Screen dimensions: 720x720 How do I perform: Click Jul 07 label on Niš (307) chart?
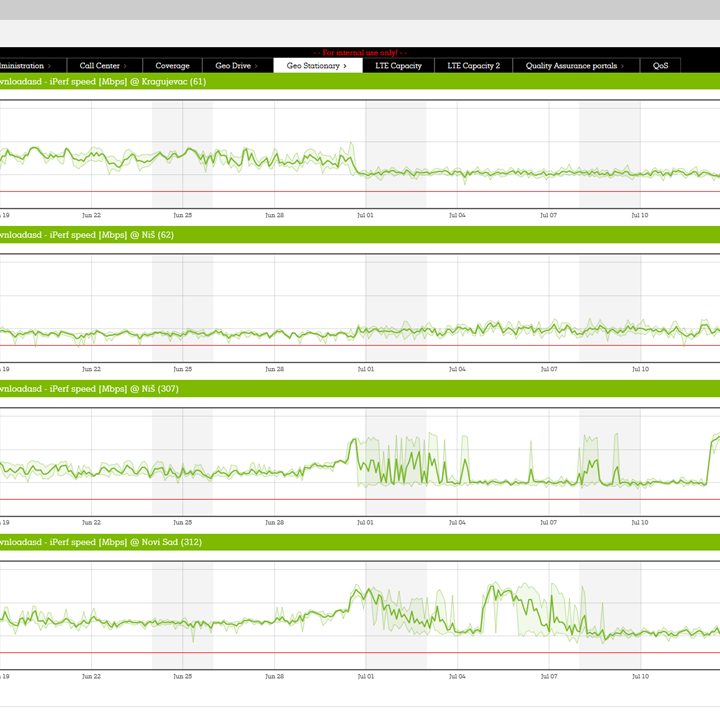pyautogui.click(x=548, y=522)
